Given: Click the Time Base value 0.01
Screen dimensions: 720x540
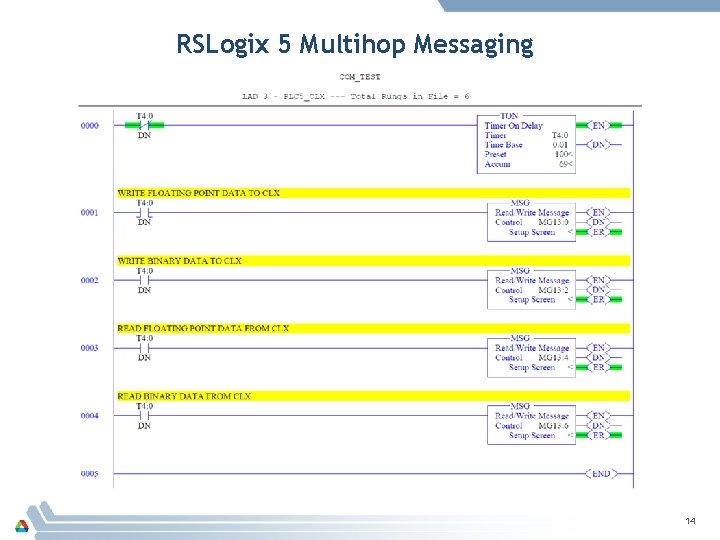Looking at the screenshot, I should pyautogui.click(x=560, y=145).
